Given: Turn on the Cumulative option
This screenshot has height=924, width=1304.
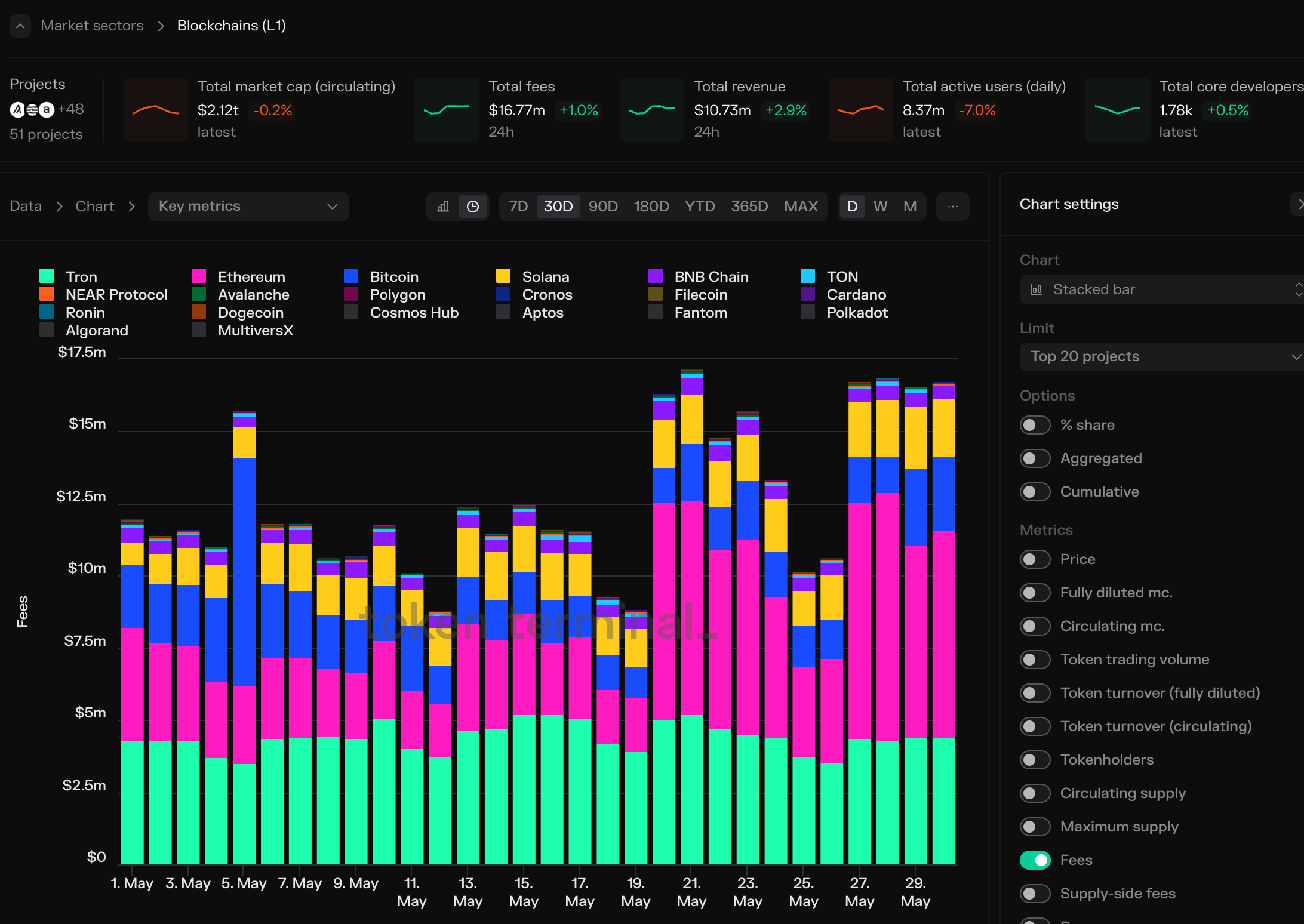Looking at the screenshot, I should click(x=1035, y=492).
